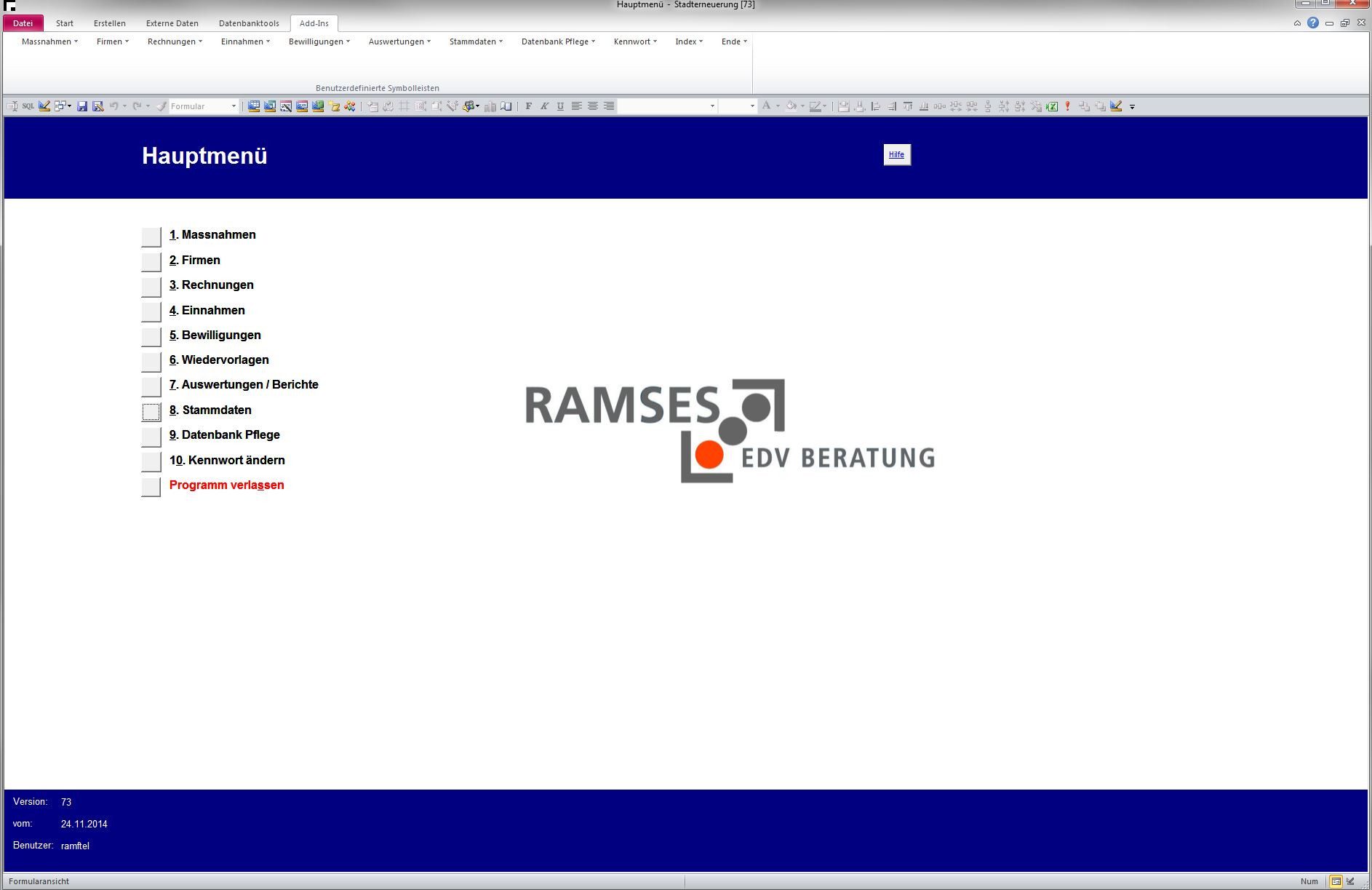This screenshot has width=1372, height=890.
Task: Click the undo arrow icon
Action: [113, 106]
